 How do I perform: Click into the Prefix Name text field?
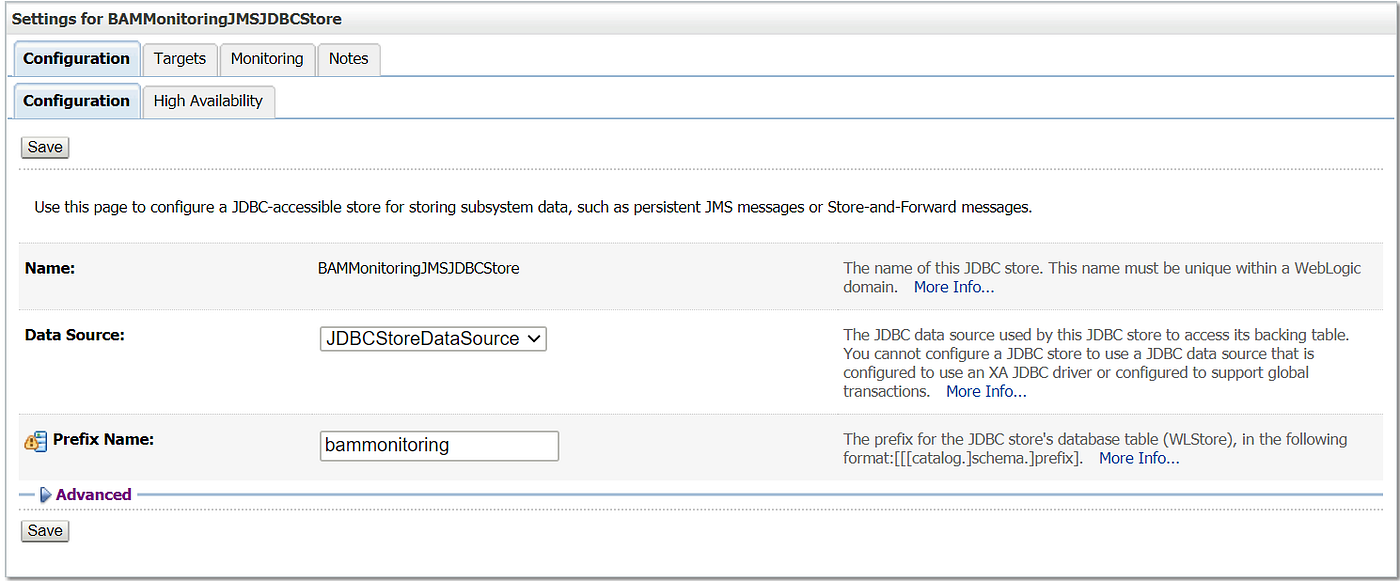[439, 446]
